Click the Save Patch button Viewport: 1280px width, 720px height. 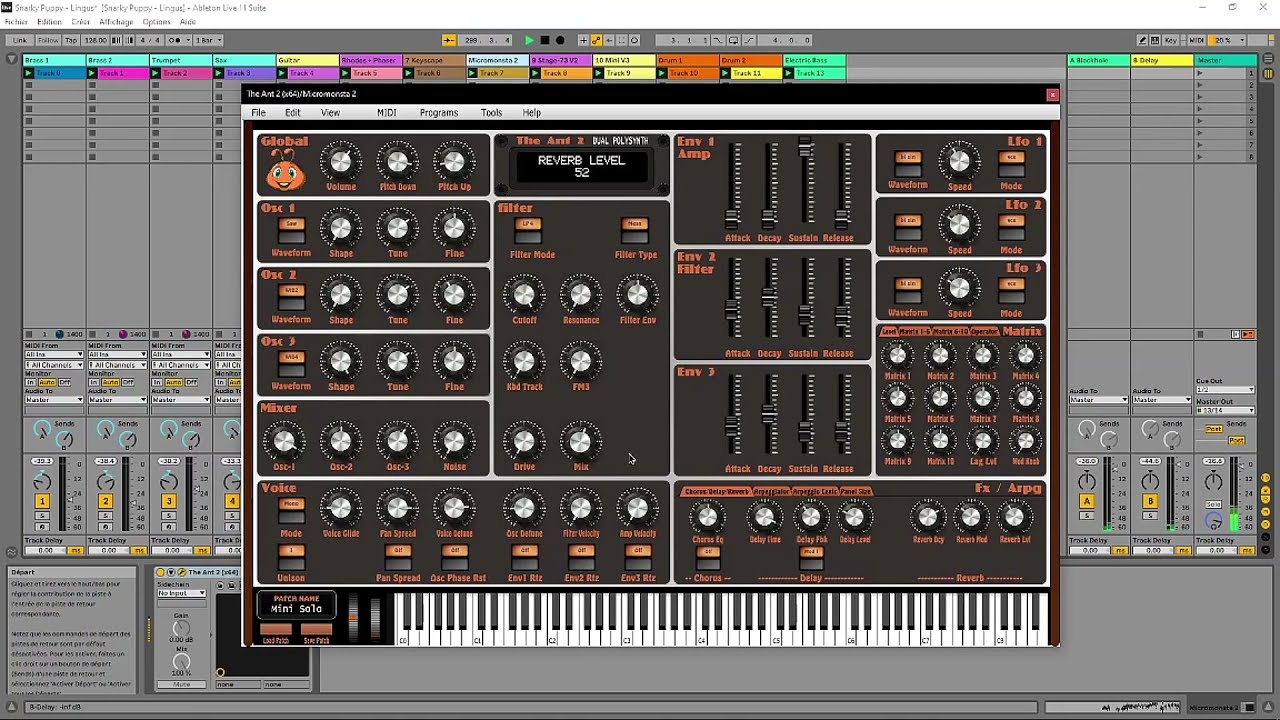coord(316,630)
